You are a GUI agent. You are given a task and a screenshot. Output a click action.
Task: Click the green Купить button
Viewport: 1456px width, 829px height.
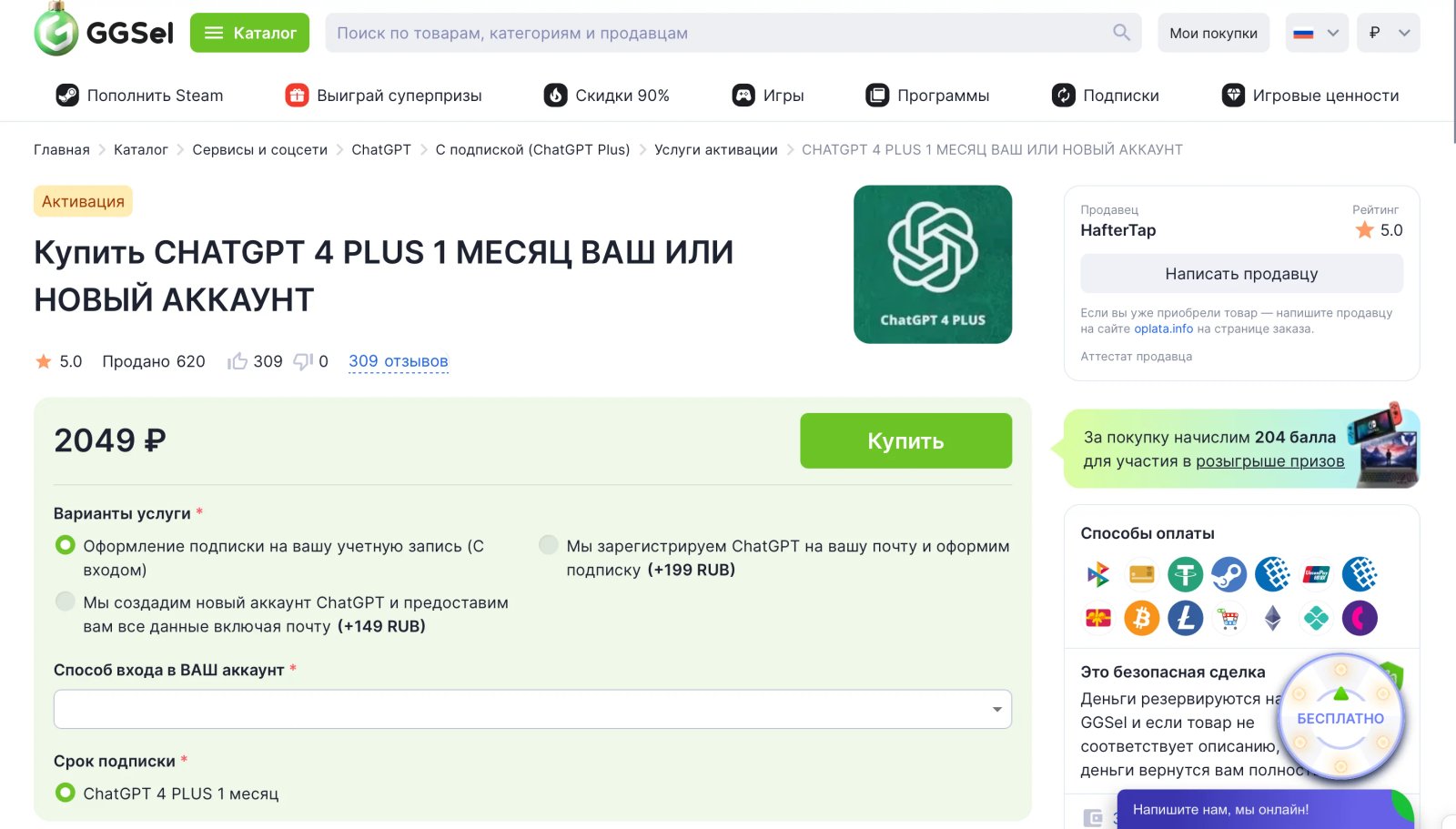905,441
